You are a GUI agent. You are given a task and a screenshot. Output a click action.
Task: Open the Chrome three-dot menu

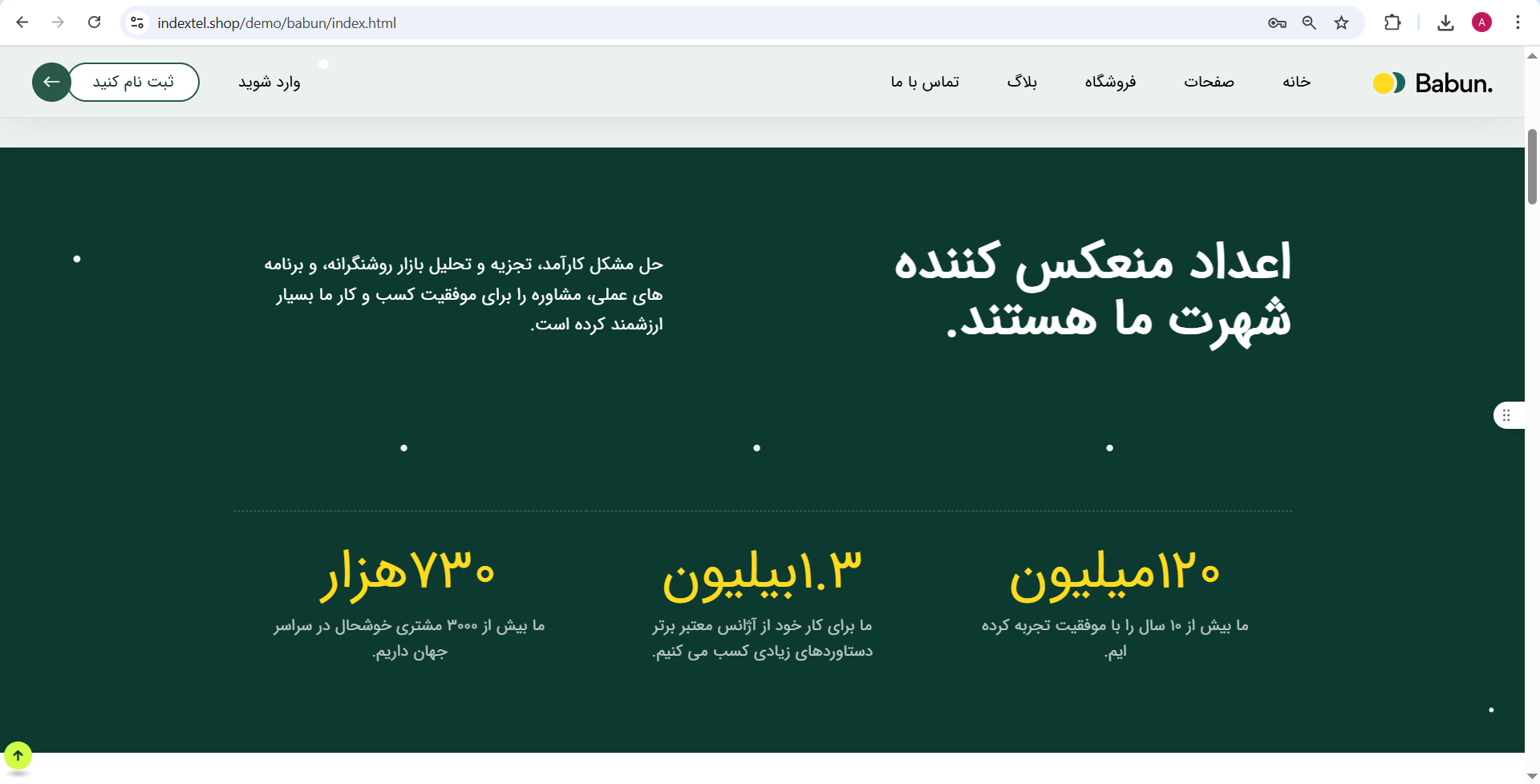click(1518, 22)
